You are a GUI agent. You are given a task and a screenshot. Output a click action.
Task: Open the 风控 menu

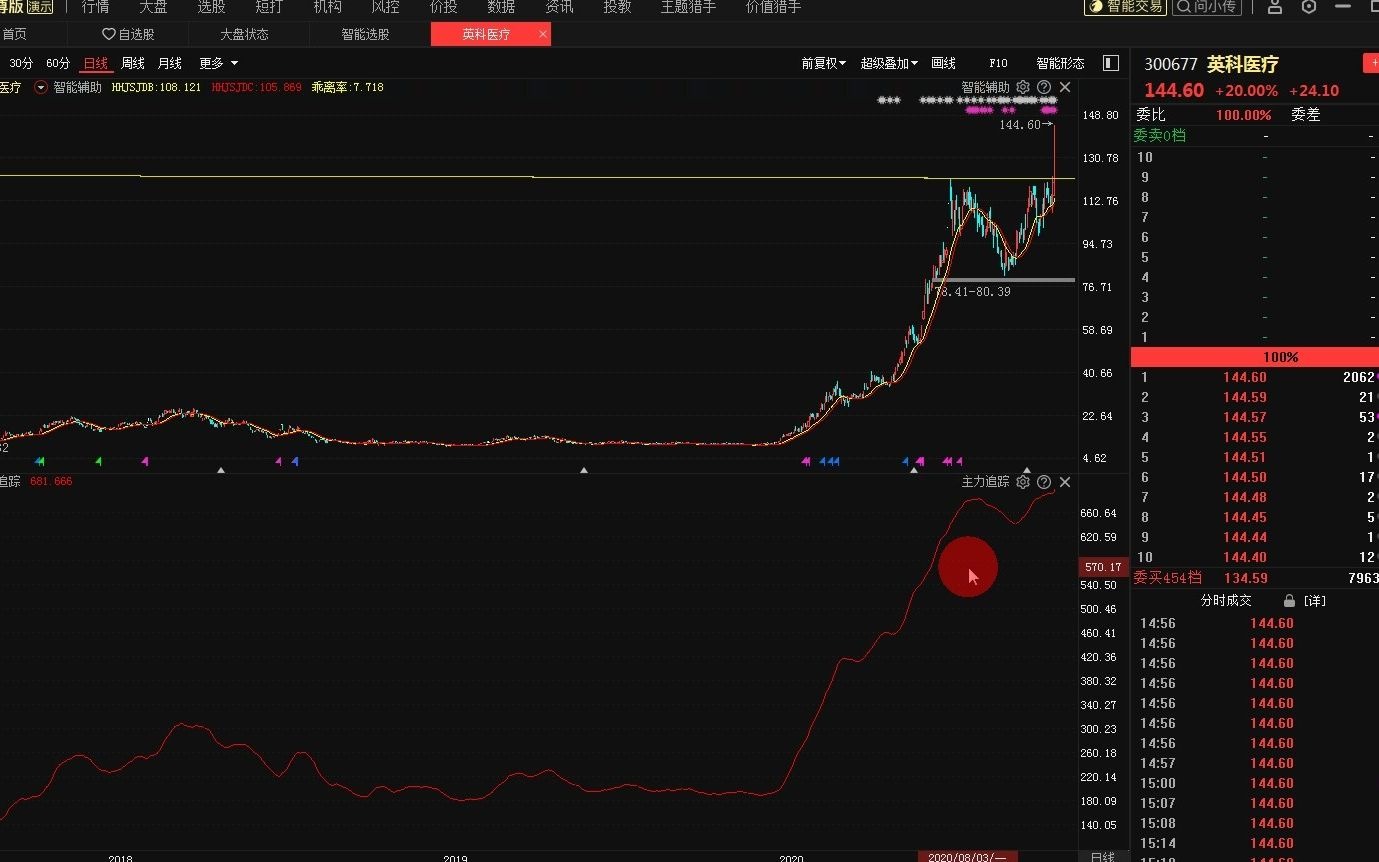point(385,7)
